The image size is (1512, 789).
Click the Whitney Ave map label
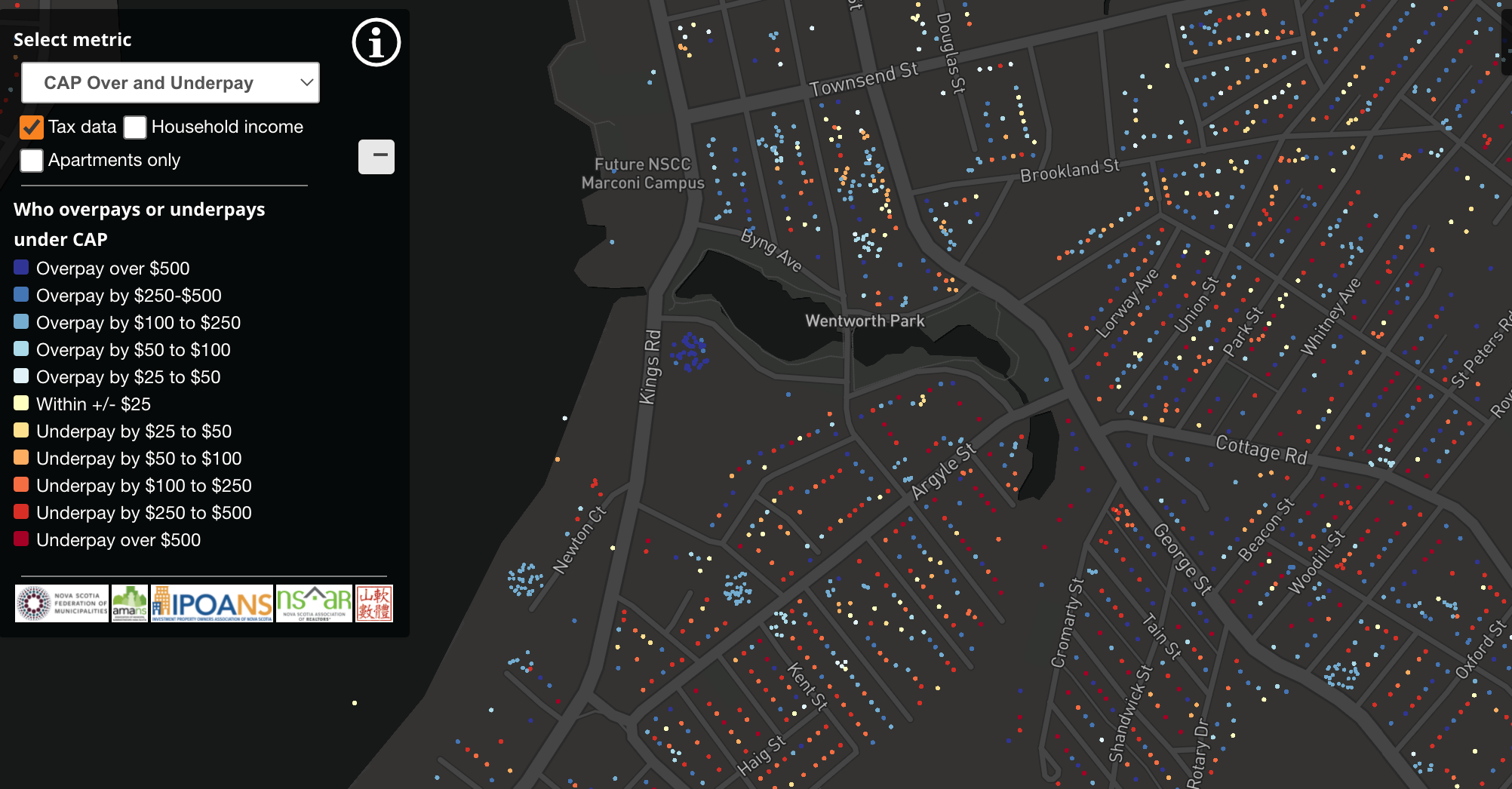coord(1331,317)
